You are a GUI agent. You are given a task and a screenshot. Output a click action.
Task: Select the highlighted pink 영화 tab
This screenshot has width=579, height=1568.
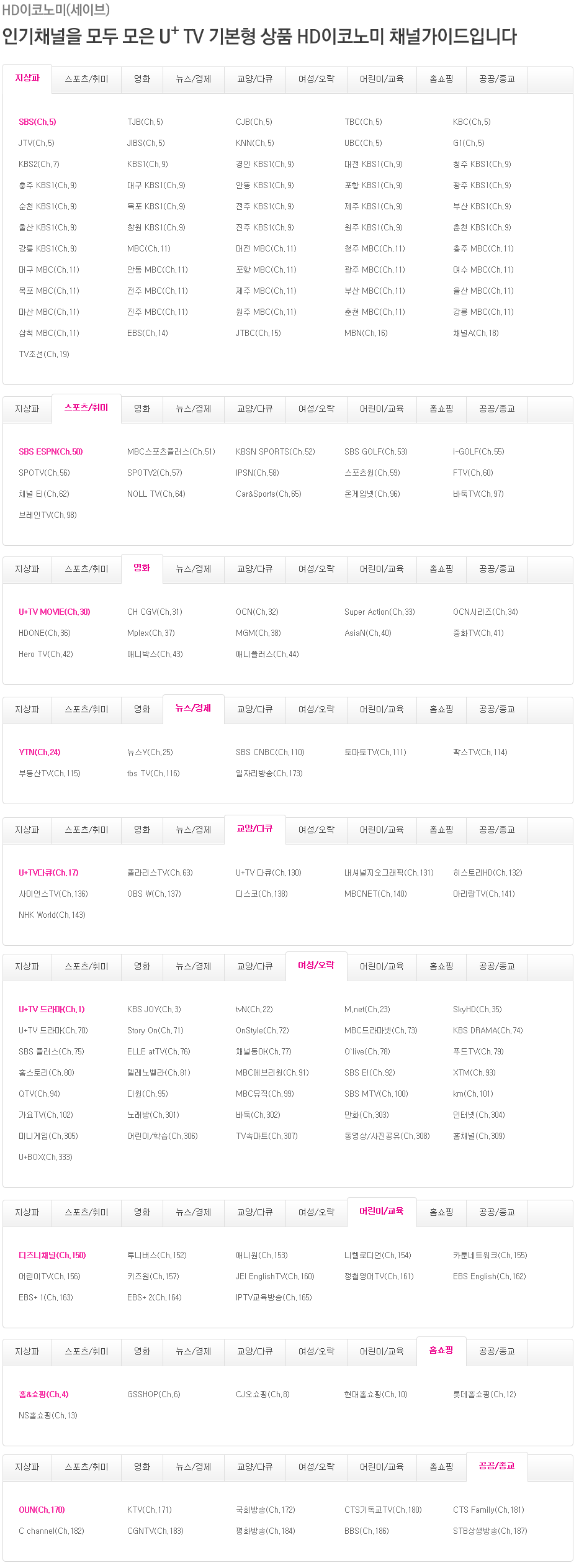pos(142,568)
